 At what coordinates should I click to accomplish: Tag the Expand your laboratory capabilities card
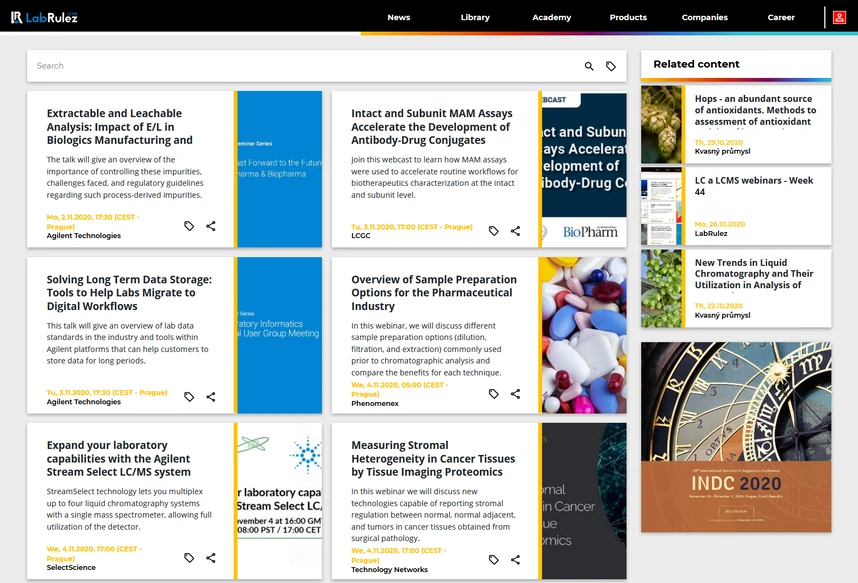[x=189, y=558]
